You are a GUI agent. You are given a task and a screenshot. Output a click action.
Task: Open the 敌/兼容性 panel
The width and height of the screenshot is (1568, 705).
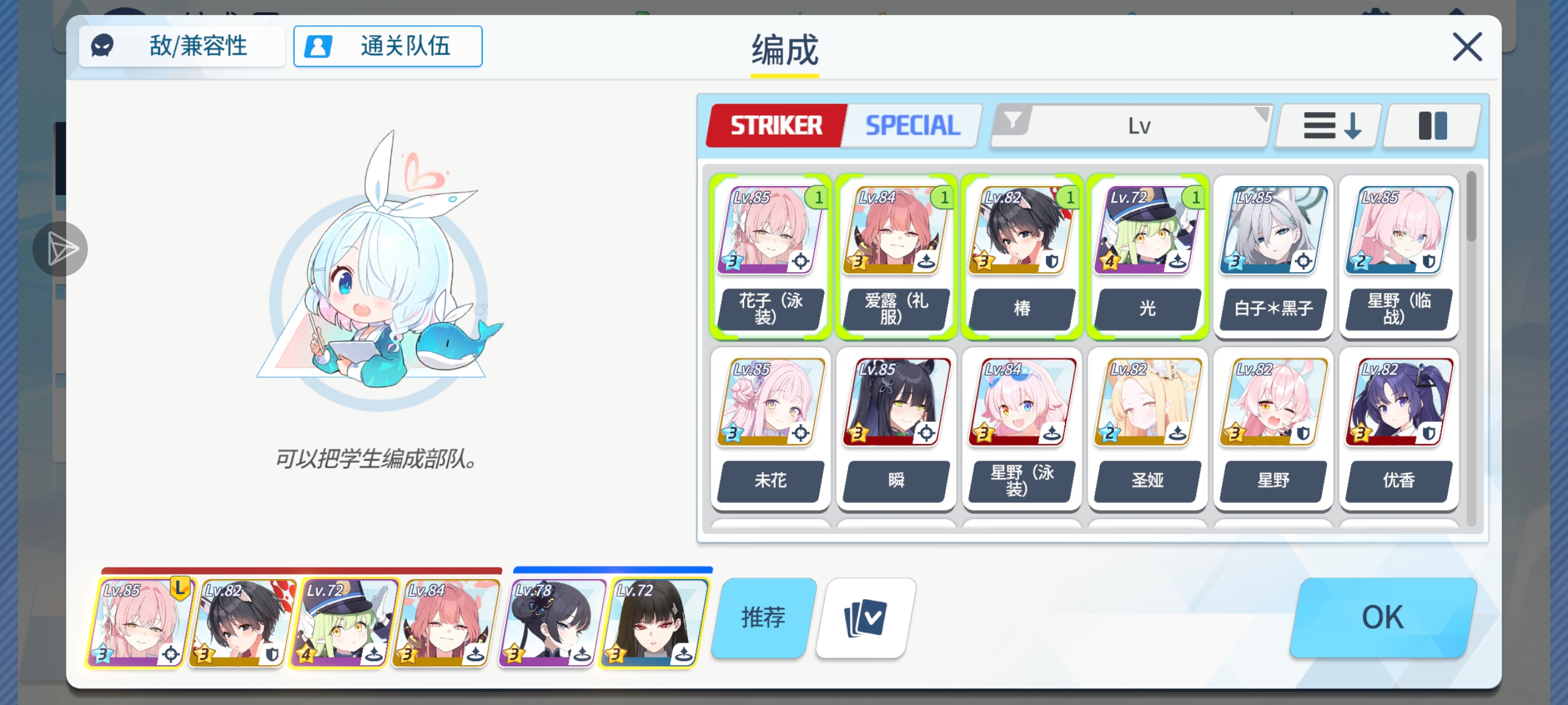182,46
